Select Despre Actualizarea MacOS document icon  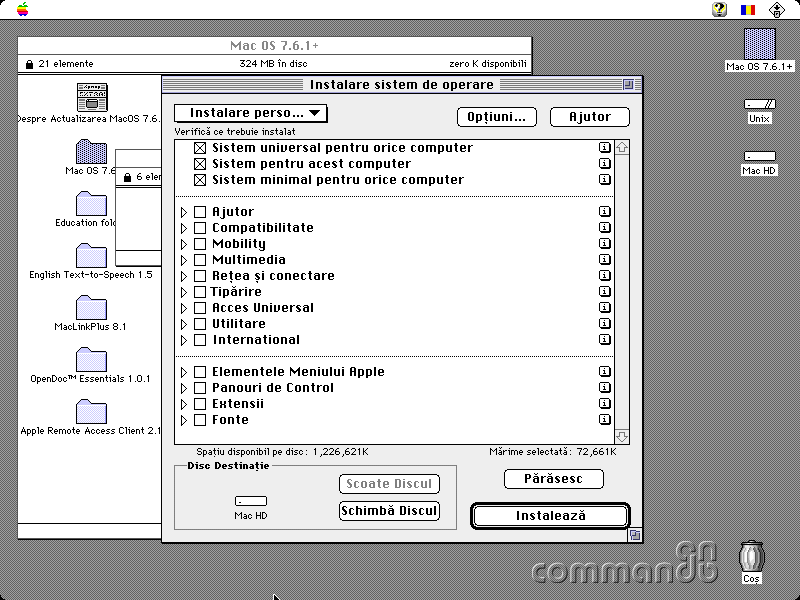[92, 97]
